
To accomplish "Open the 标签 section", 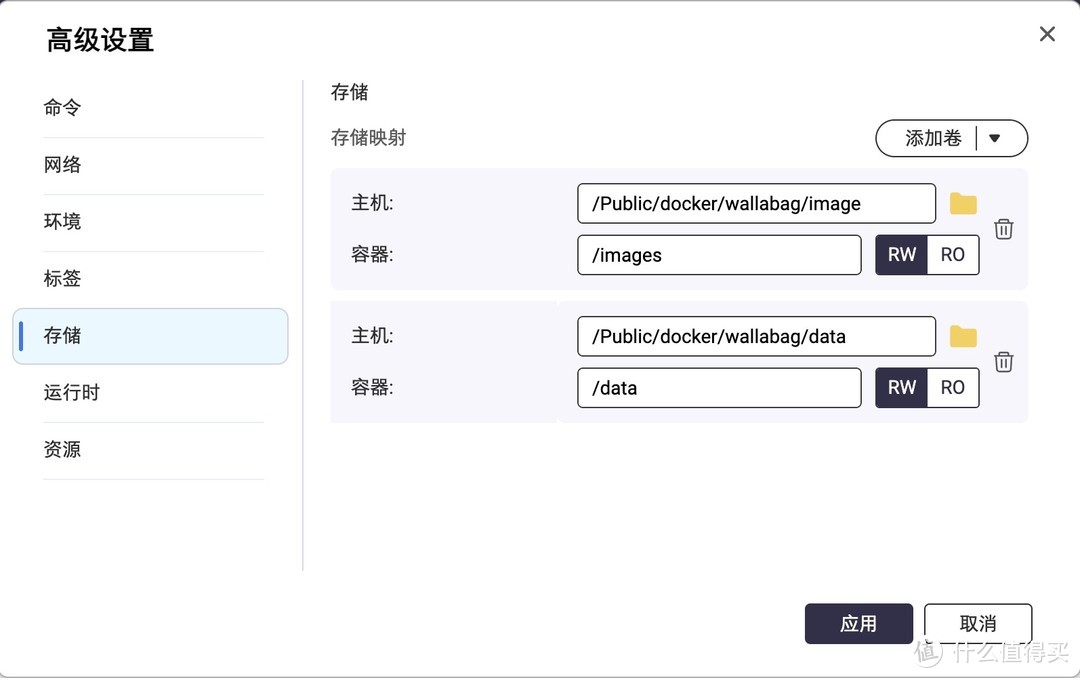I will click(x=62, y=279).
